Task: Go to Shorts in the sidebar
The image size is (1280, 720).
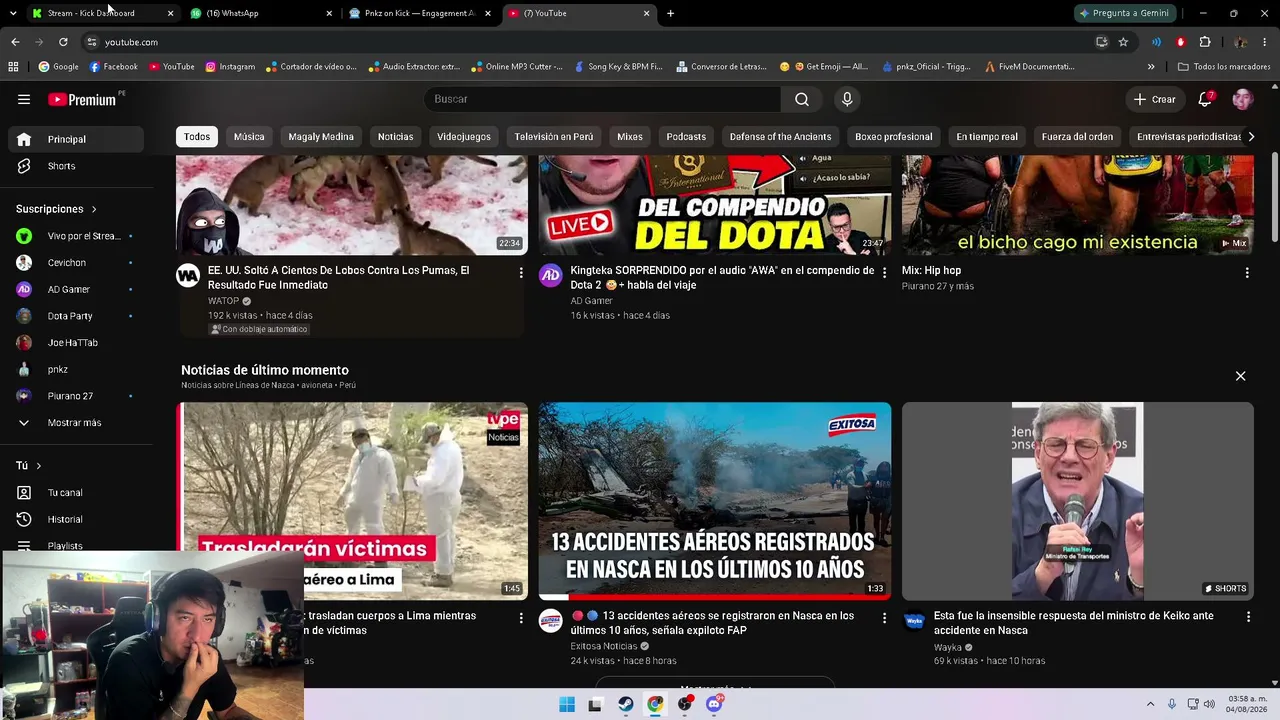Action: 76,166
